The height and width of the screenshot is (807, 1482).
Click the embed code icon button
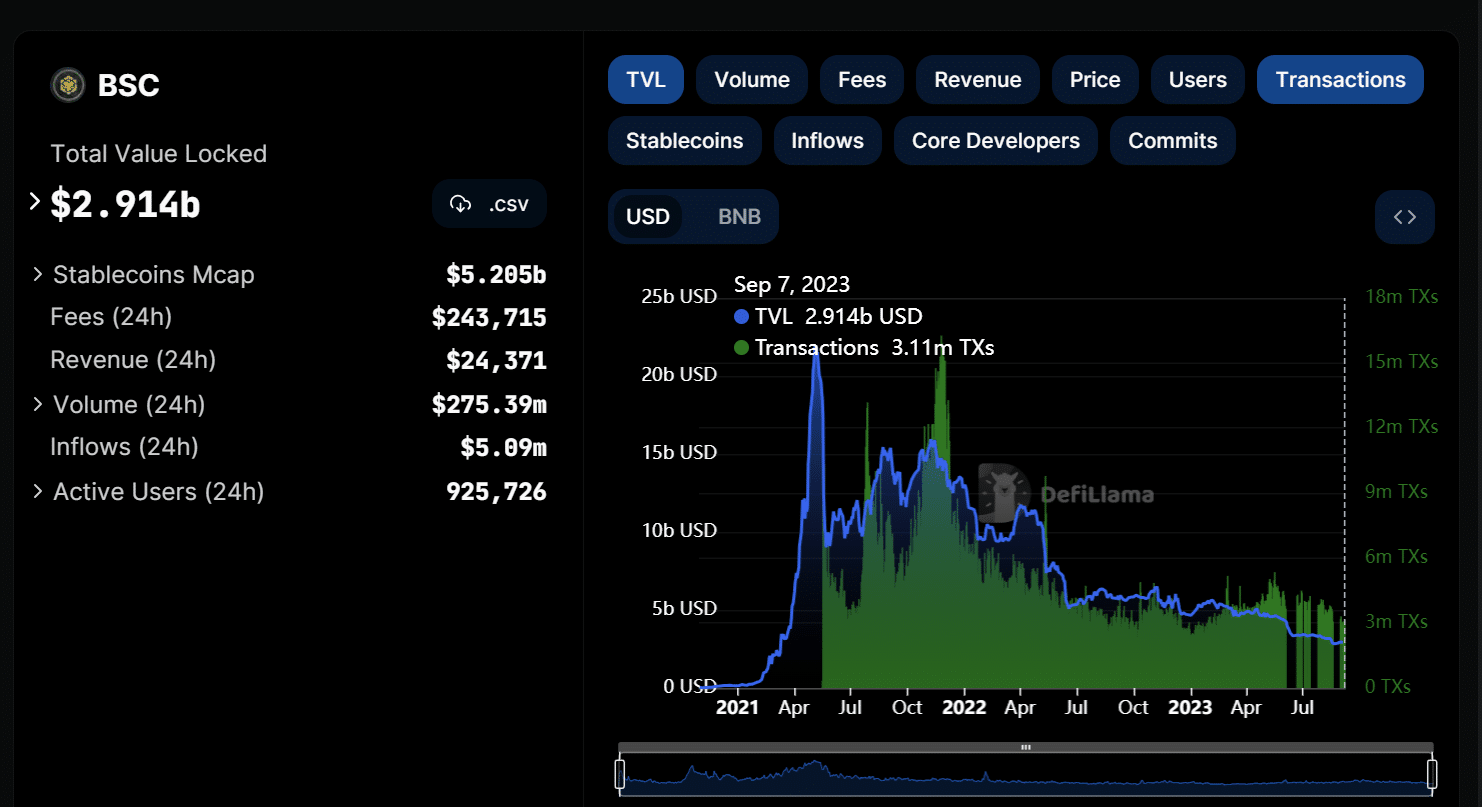[1405, 217]
